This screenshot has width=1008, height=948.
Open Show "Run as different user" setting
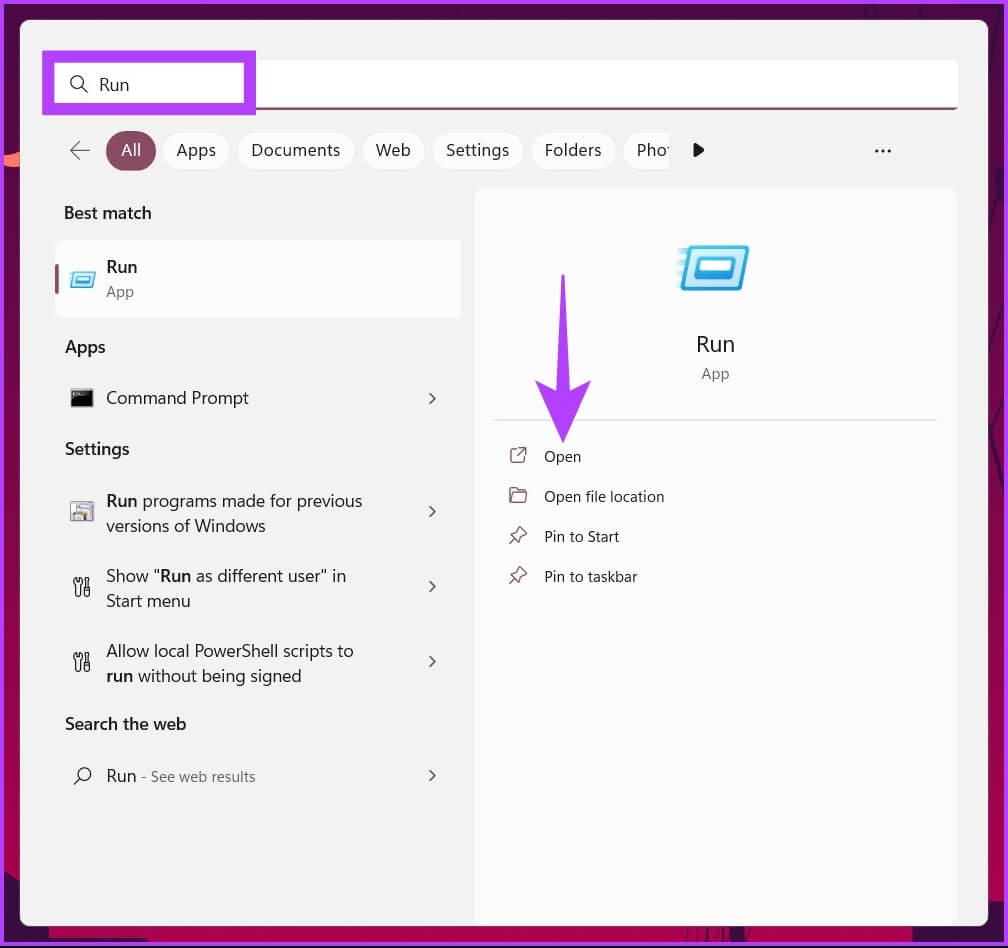(258, 587)
